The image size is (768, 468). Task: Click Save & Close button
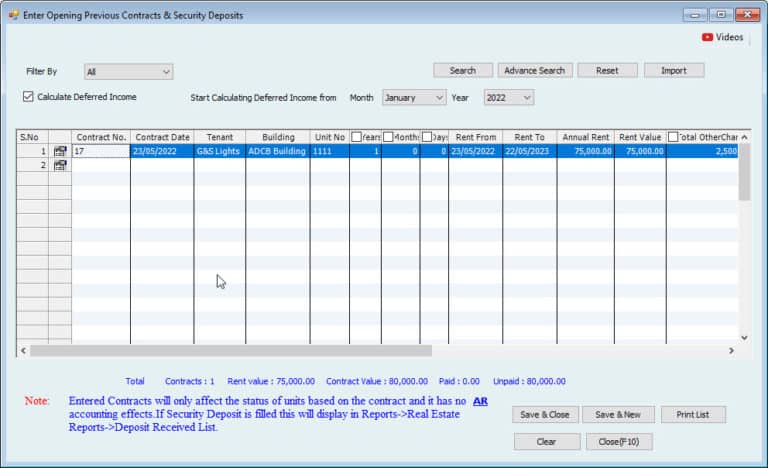pos(545,414)
